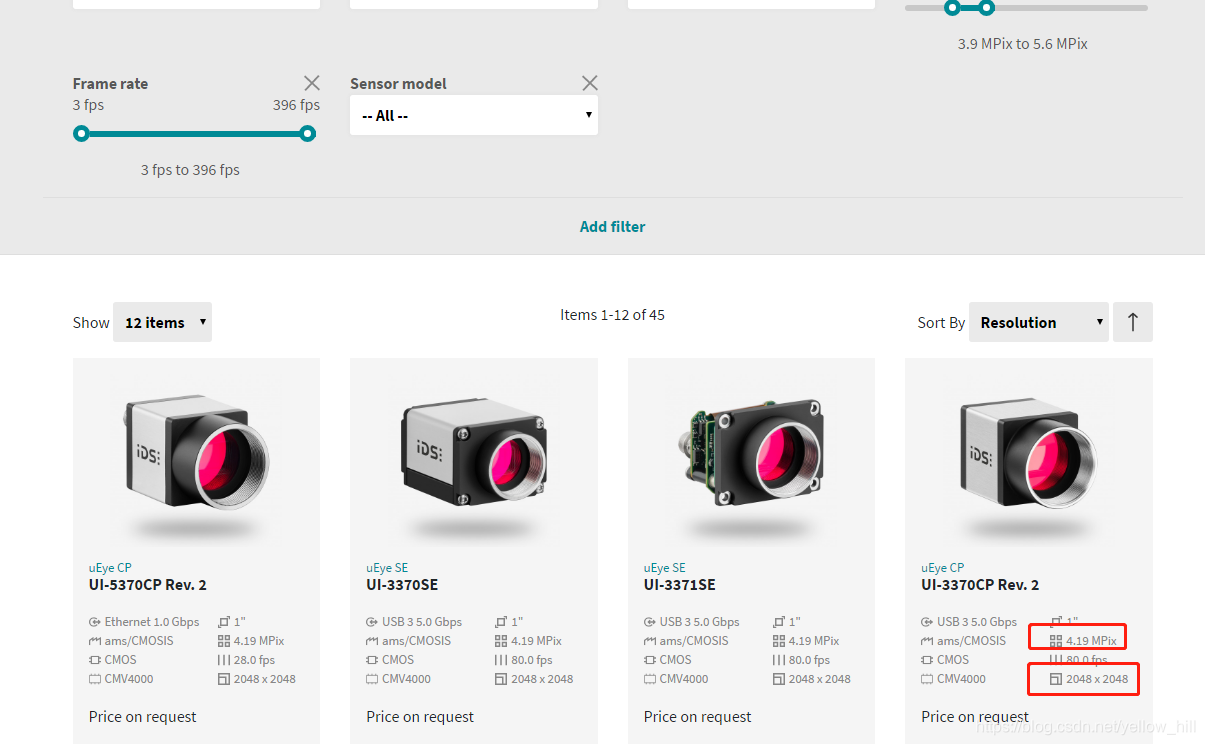
Task: Click 'Items 1-12 of 45' text
Action: click(613, 315)
